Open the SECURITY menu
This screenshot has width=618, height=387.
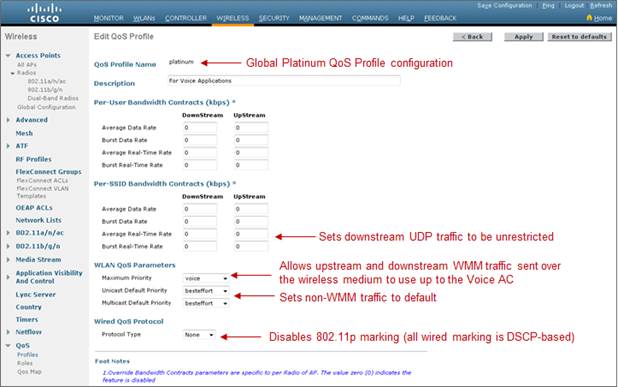tap(274, 18)
